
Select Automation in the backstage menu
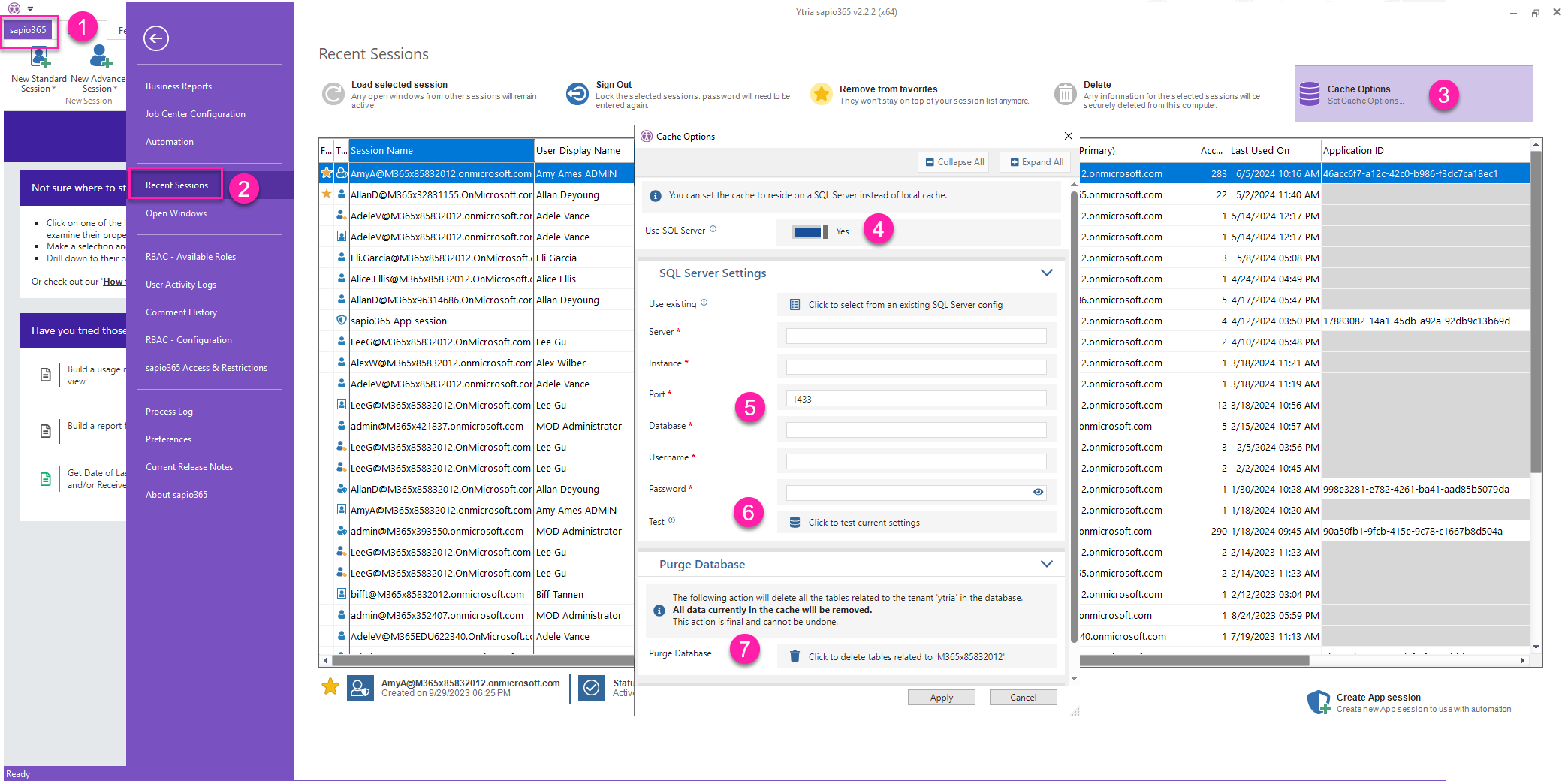point(170,142)
